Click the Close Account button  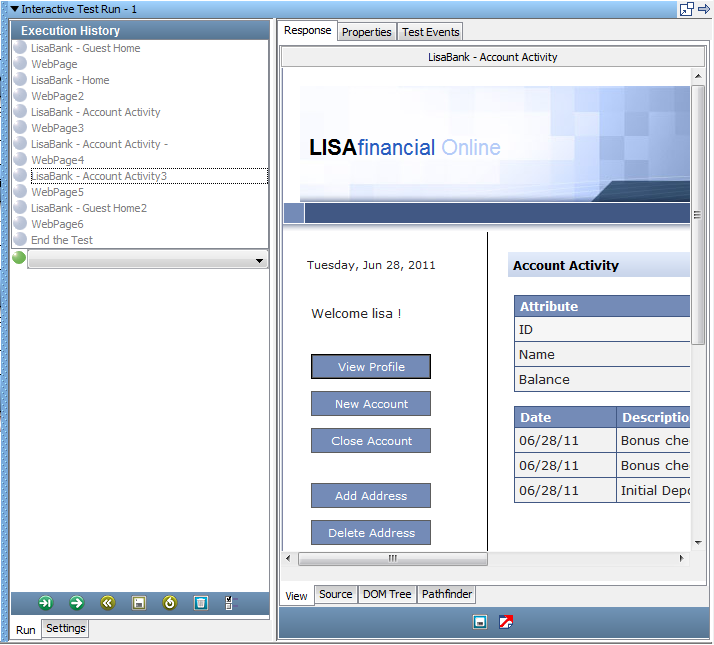click(x=371, y=440)
